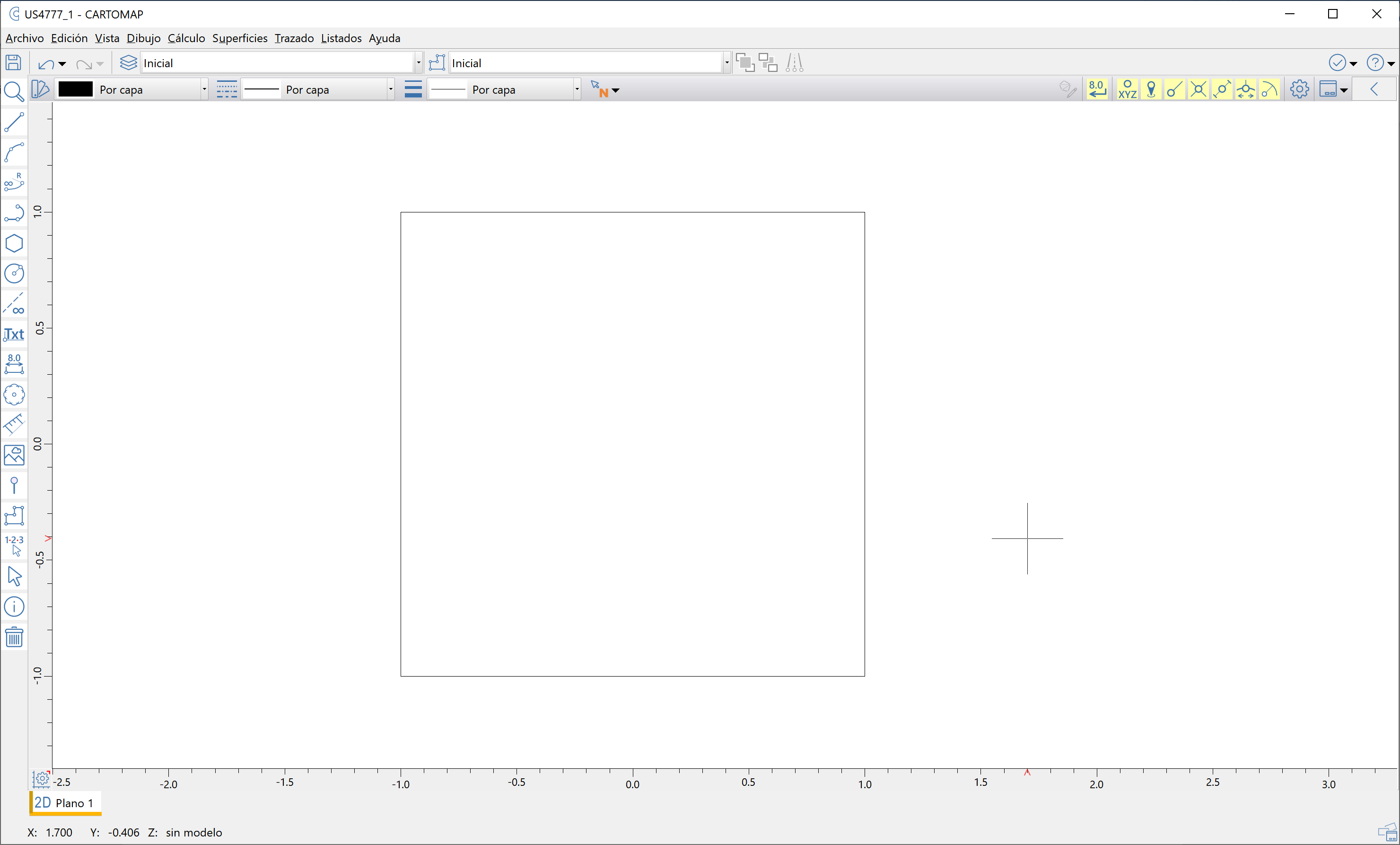
Task: Open the Inicial frame dropdown
Action: pos(726,62)
